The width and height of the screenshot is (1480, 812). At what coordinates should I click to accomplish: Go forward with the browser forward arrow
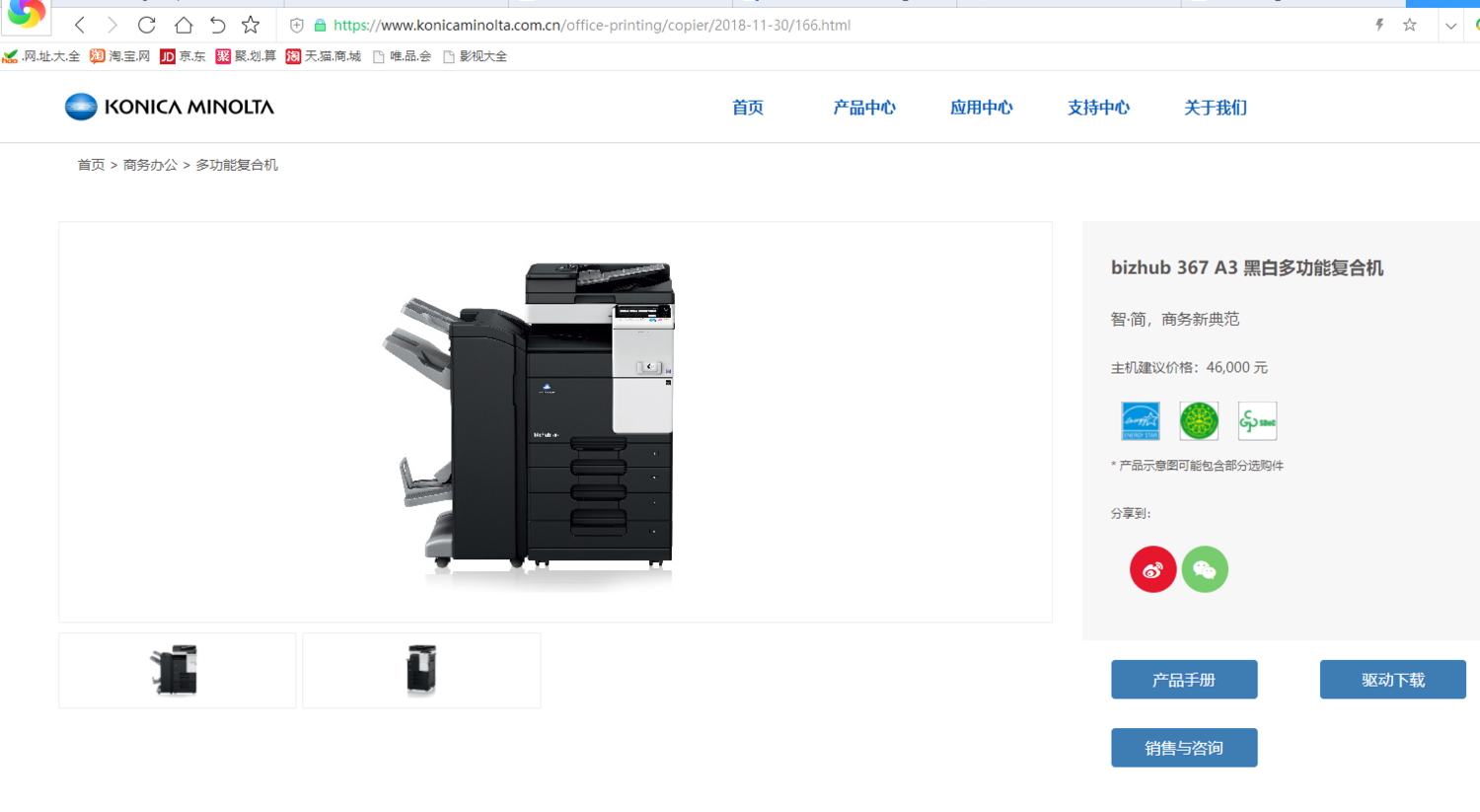112,25
